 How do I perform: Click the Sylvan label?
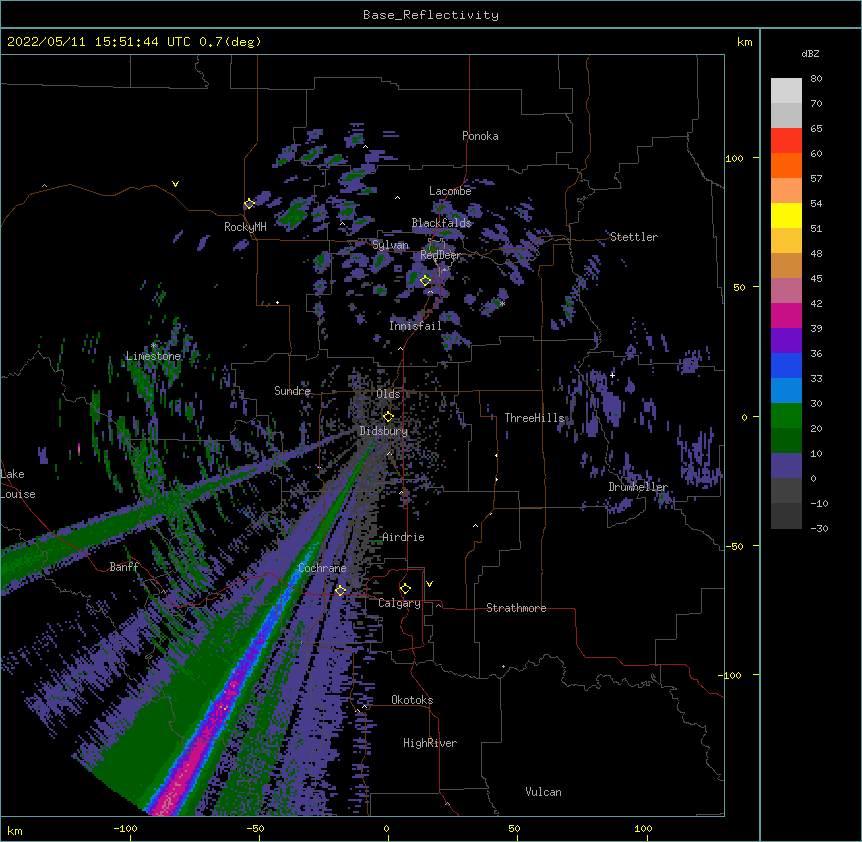[390, 245]
